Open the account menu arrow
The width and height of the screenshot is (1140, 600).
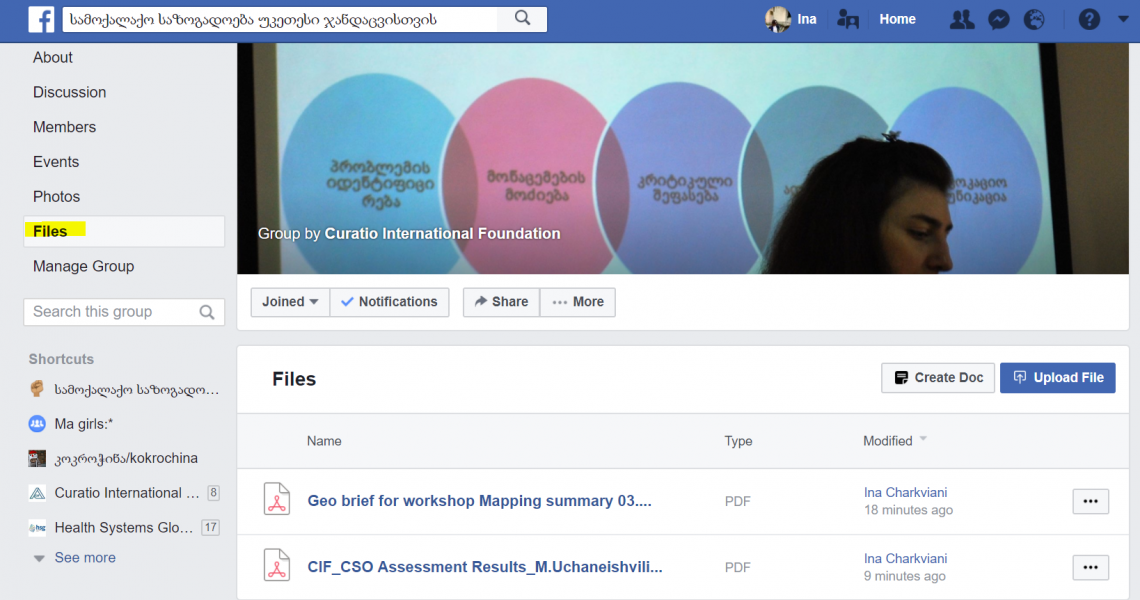point(1123,20)
